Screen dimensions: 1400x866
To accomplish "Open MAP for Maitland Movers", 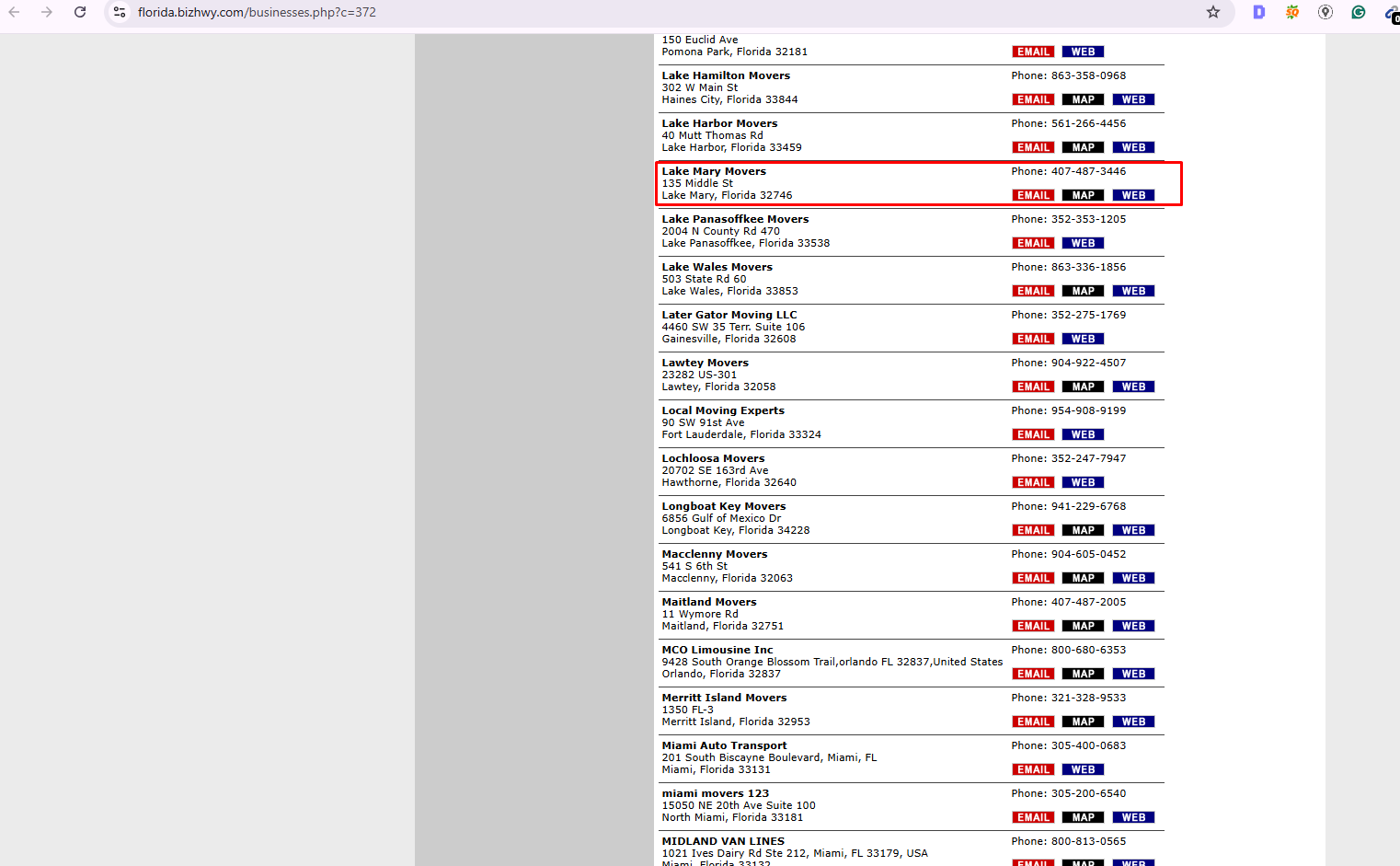I will [1084, 626].
